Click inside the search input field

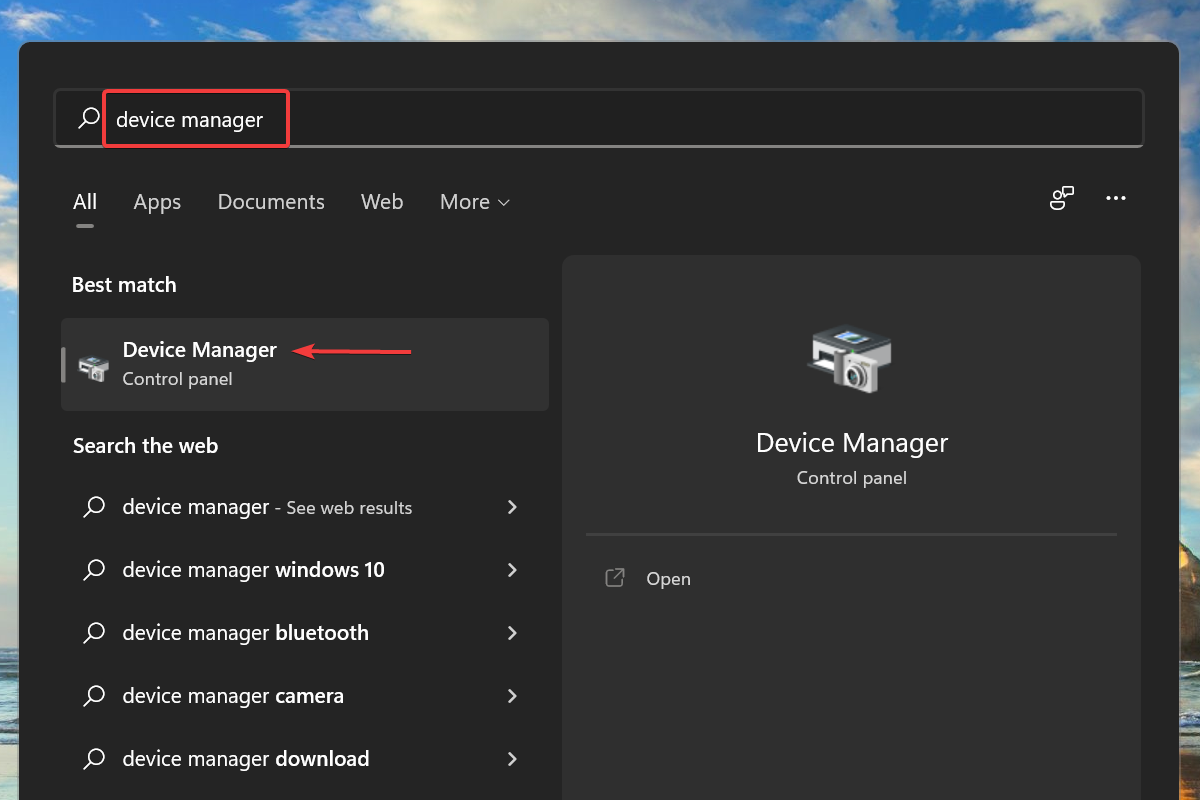[400, 118]
